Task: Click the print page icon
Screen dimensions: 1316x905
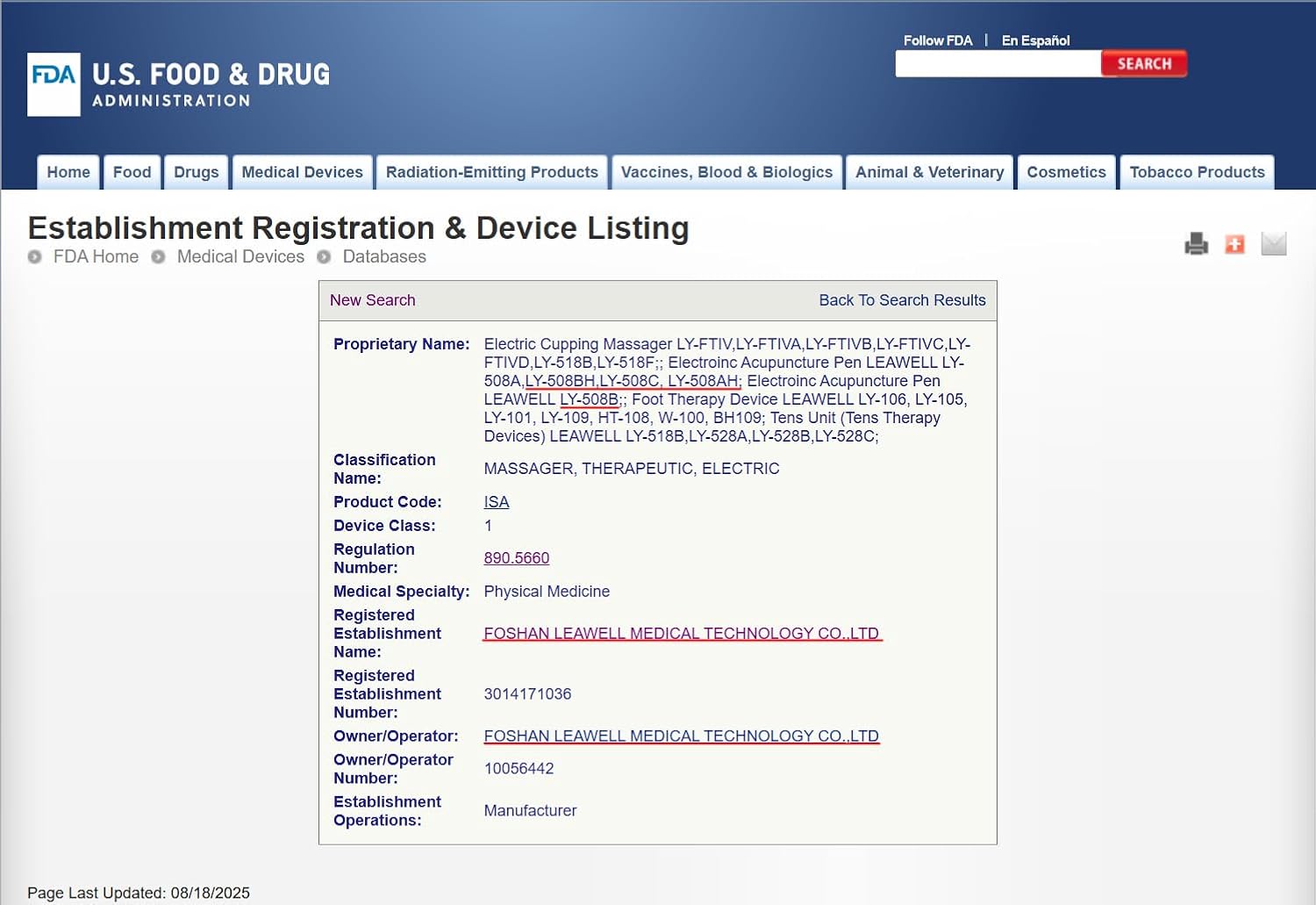Action: (x=1196, y=243)
